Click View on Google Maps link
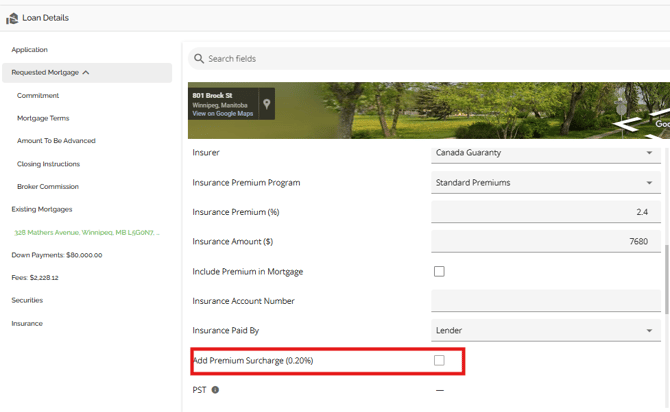 tap(223, 114)
